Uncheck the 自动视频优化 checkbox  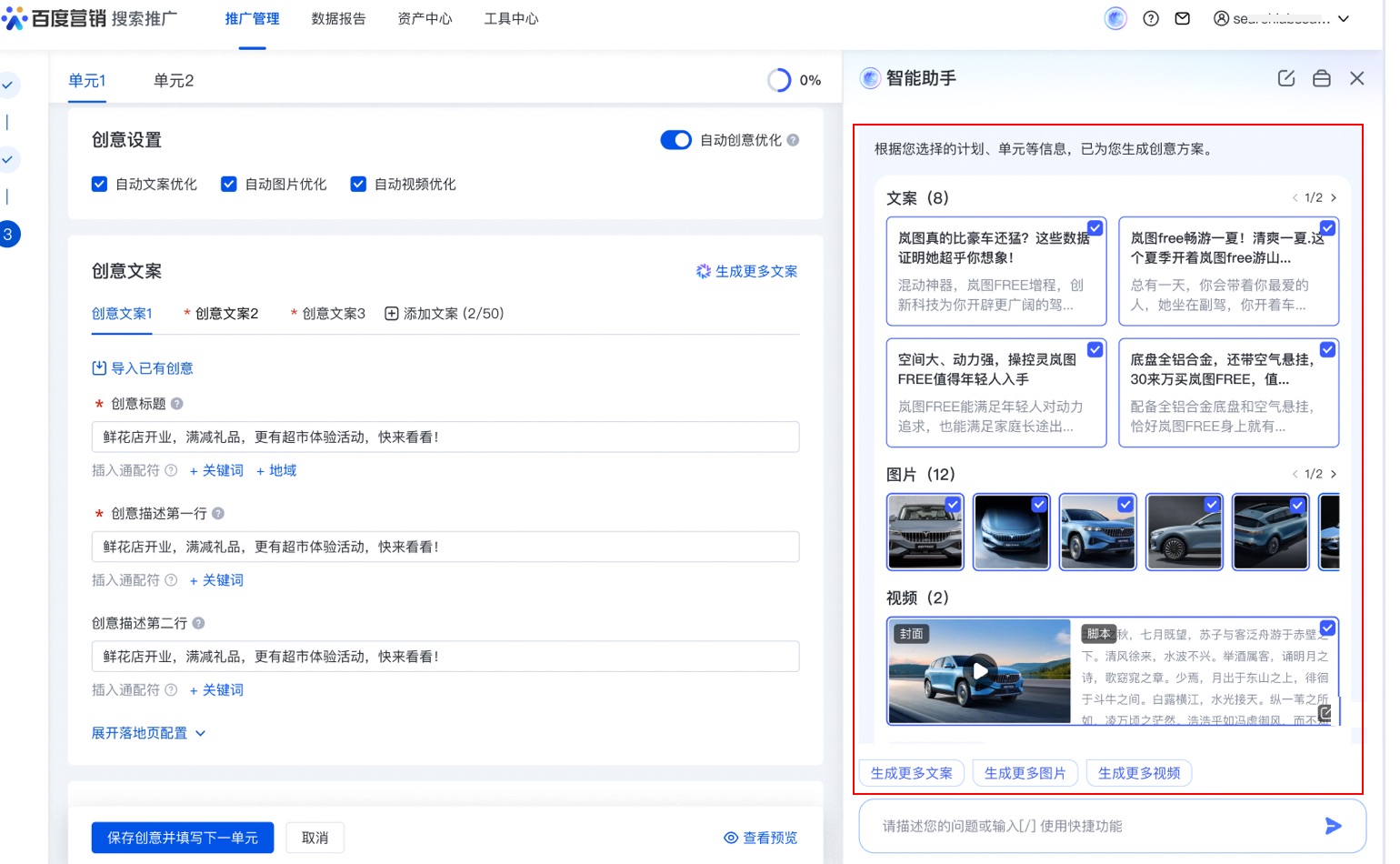click(x=358, y=185)
